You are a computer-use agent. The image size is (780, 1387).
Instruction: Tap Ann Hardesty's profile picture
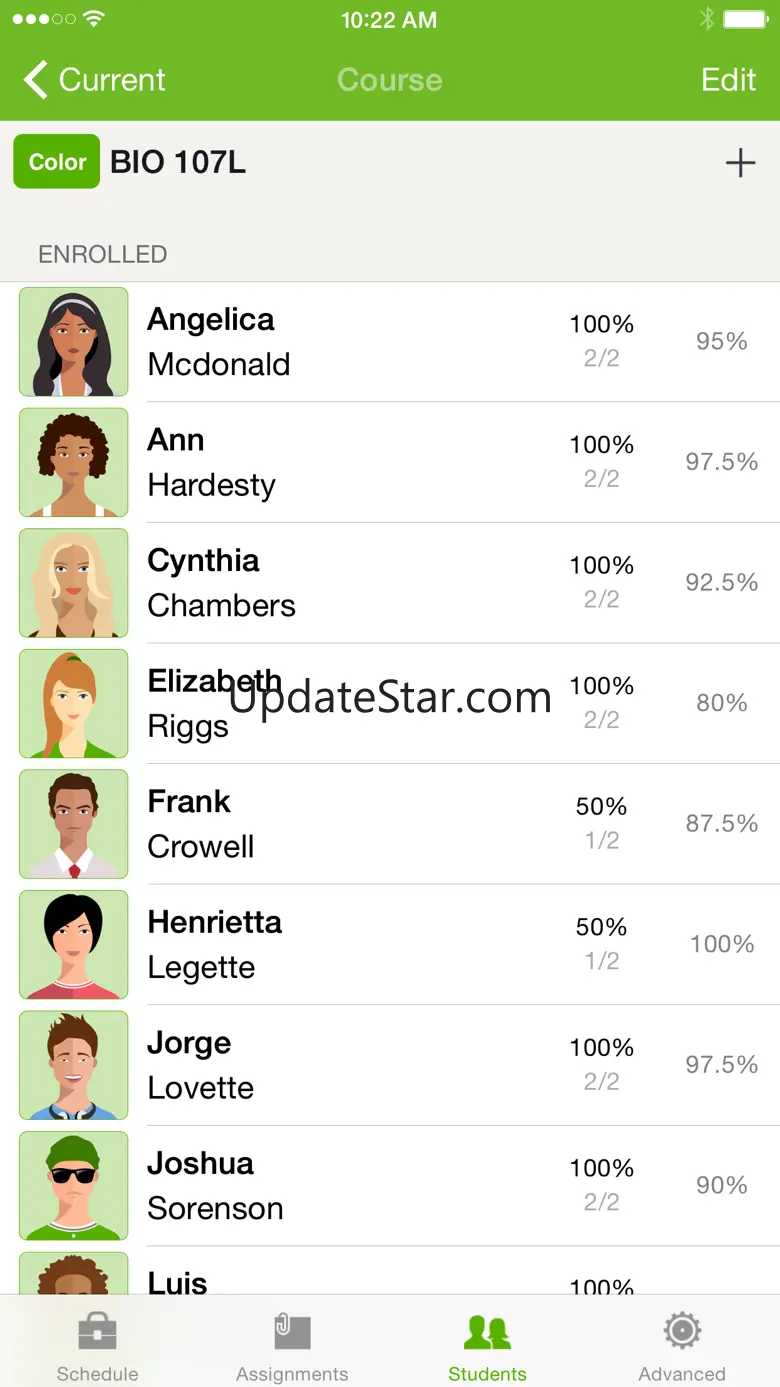[74, 462]
